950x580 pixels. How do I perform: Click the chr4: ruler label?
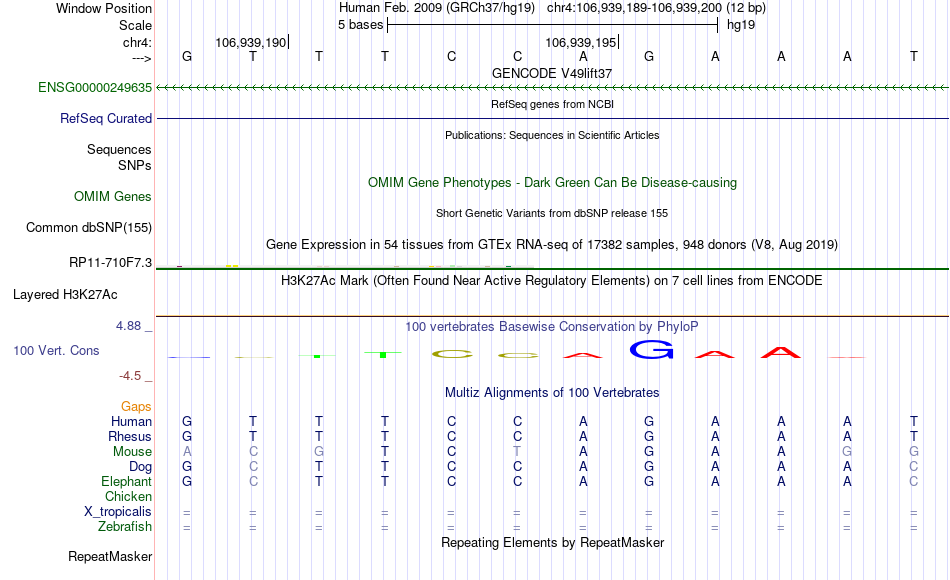[x=137, y=42]
